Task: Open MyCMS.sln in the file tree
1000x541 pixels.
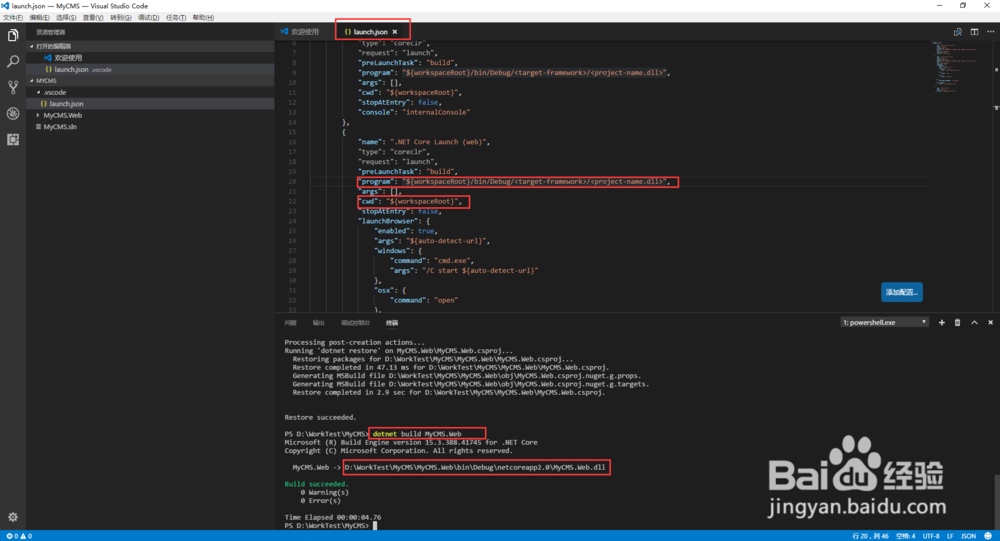Action: pyautogui.click(x=151, y=127)
